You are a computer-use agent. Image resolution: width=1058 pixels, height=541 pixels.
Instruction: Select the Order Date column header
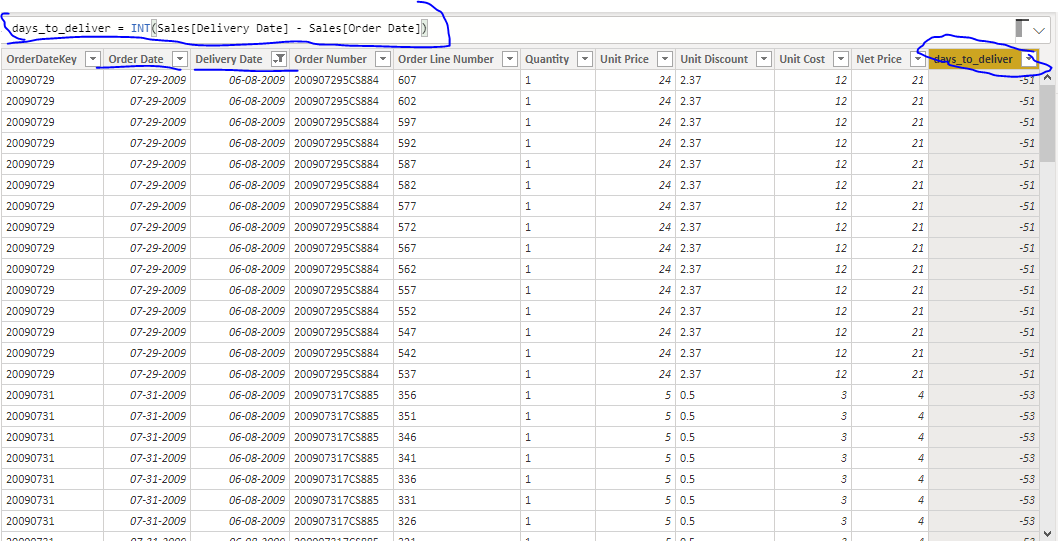[147, 59]
